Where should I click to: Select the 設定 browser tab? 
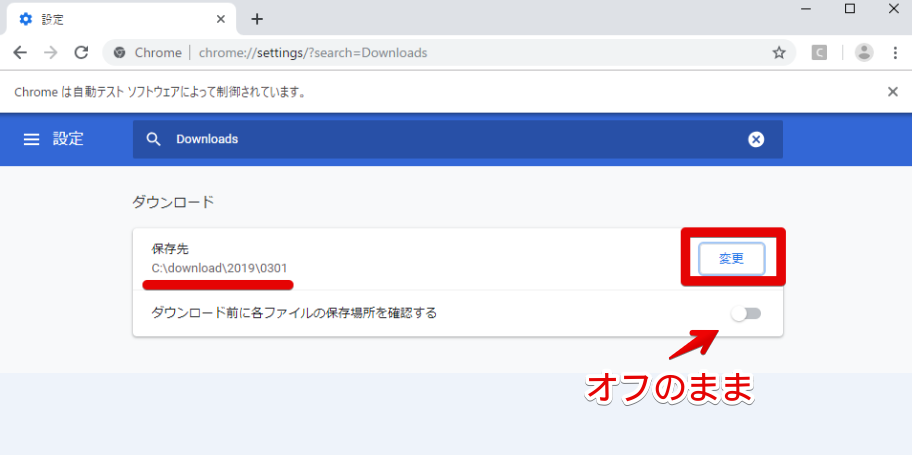(121, 19)
